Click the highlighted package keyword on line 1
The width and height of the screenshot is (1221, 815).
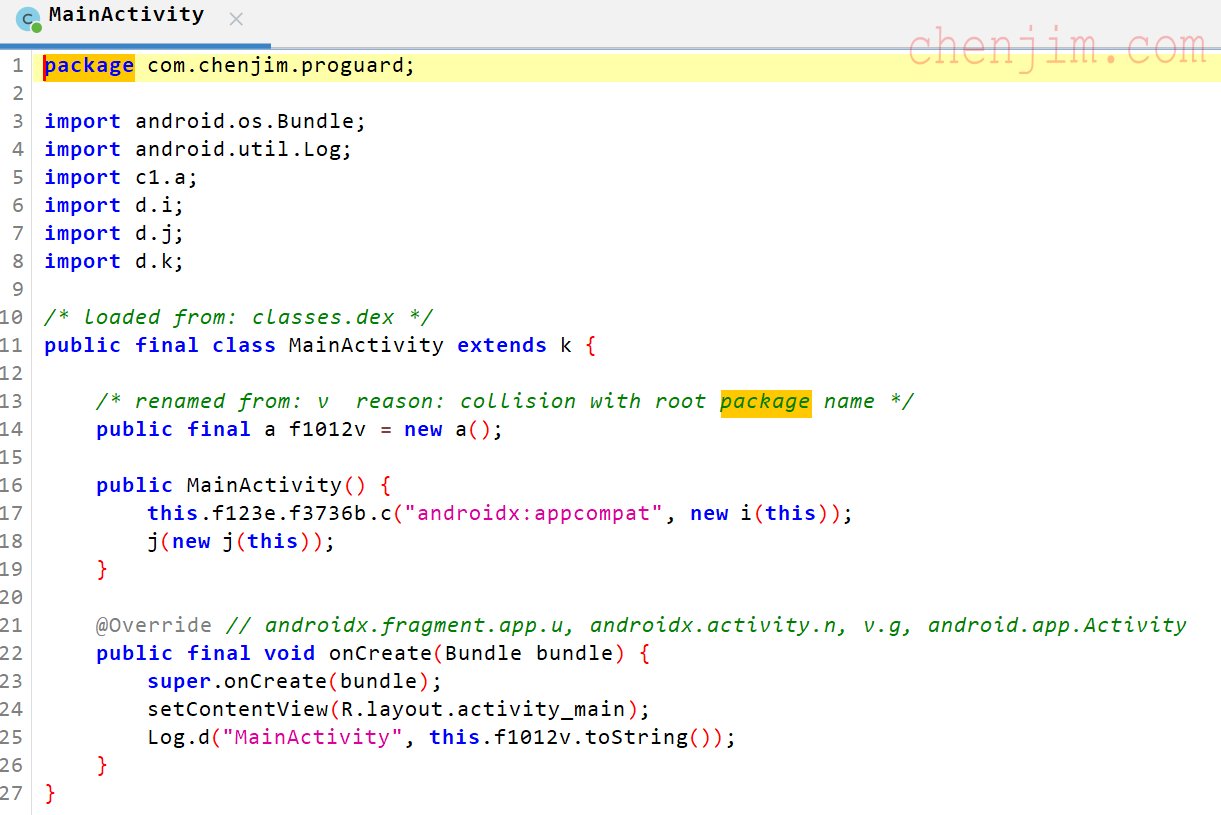pos(89,66)
